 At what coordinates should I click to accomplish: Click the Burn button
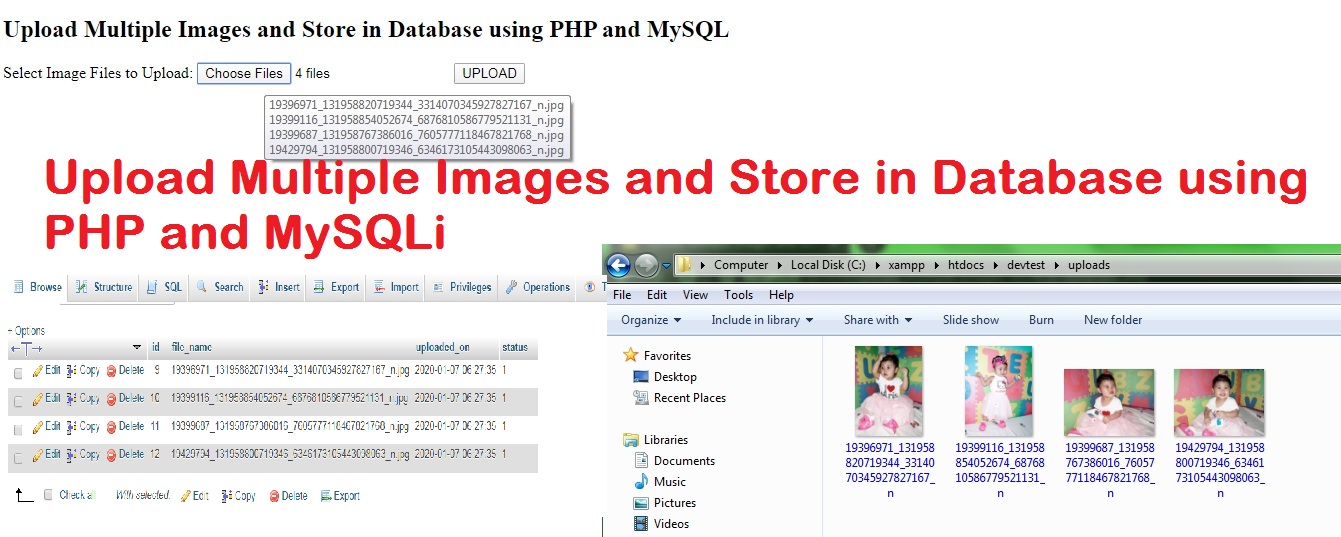click(1041, 320)
